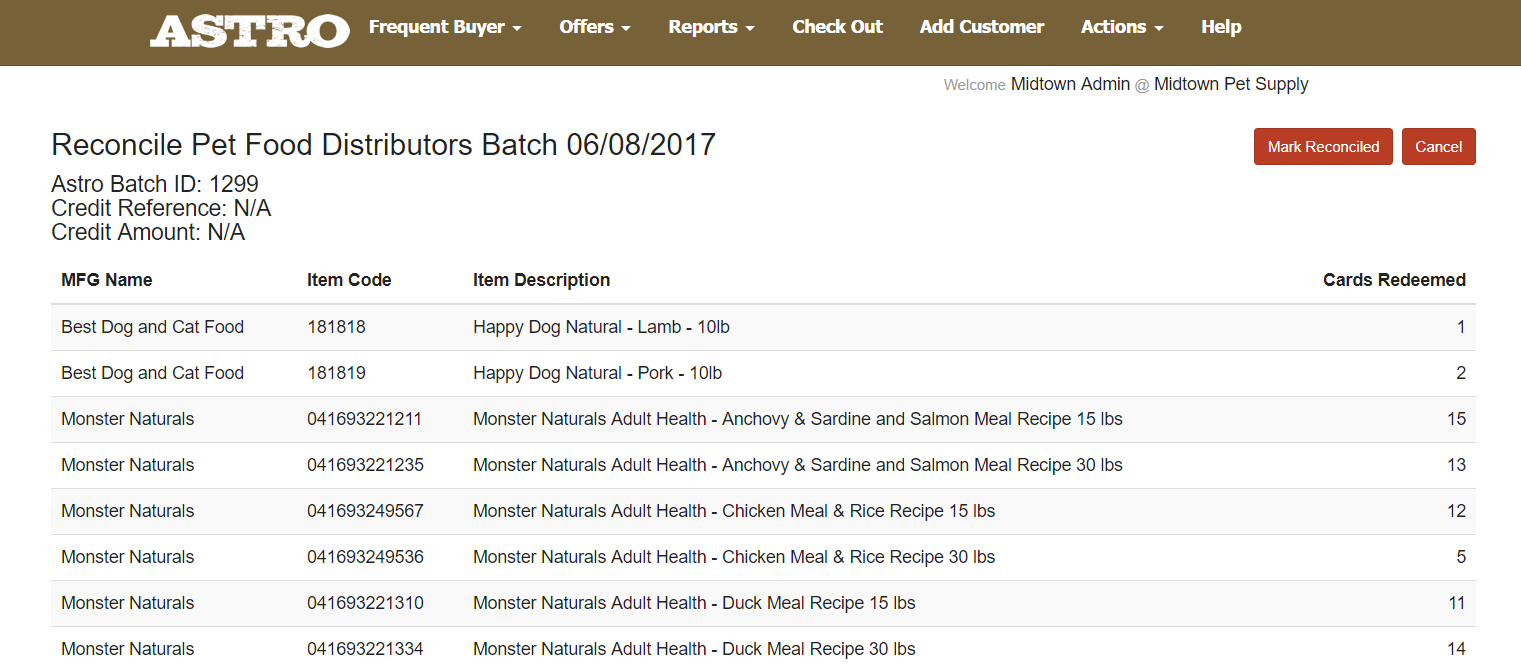Click Happy Dog Natural - Pork - 10lb

click(x=597, y=373)
